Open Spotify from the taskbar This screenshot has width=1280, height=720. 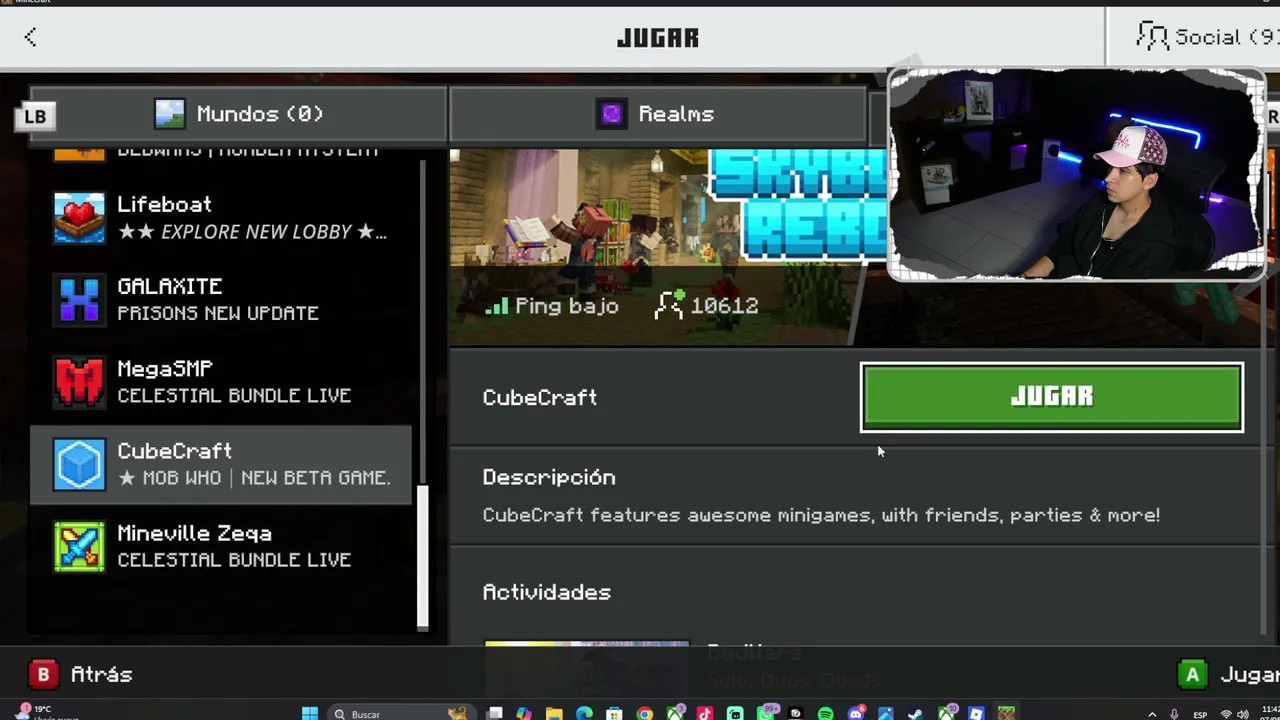(x=825, y=714)
